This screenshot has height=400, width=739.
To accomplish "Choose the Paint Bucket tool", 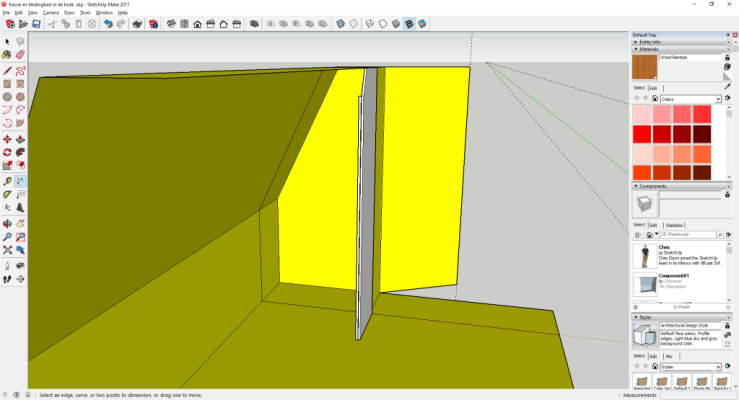I will 8,55.
